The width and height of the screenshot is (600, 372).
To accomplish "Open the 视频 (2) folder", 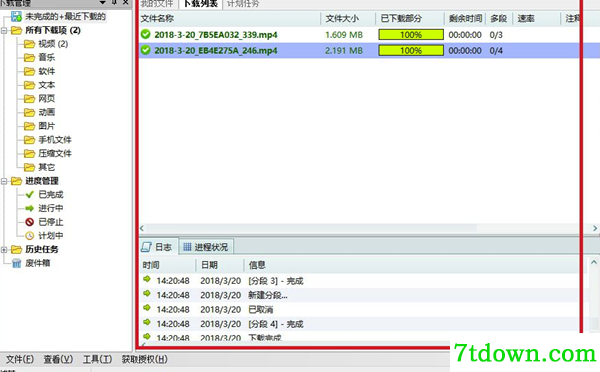I will coord(53,44).
